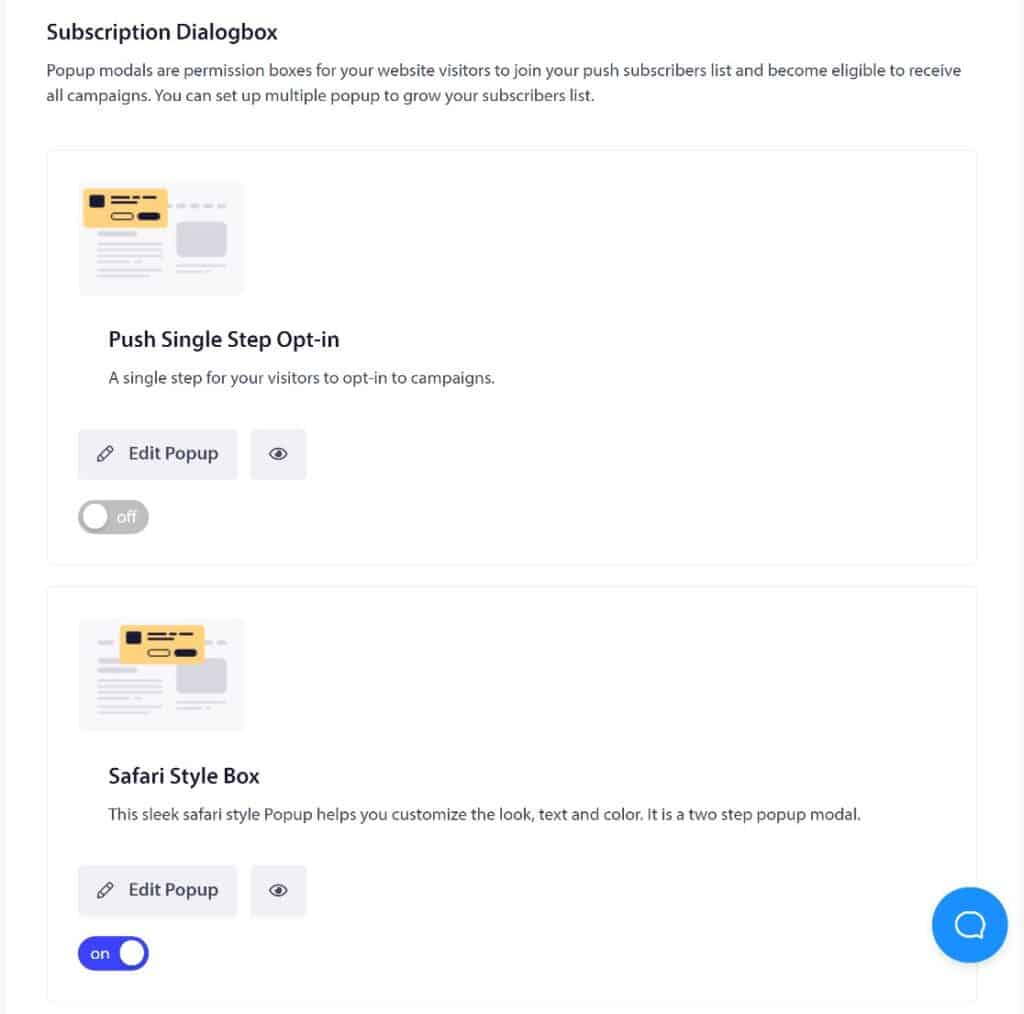The height and width of the screenshot is (1014, 1024).
Task: Click the eye preview icon for Push Single Step Opt-in
Action: (x=278, y=454)
